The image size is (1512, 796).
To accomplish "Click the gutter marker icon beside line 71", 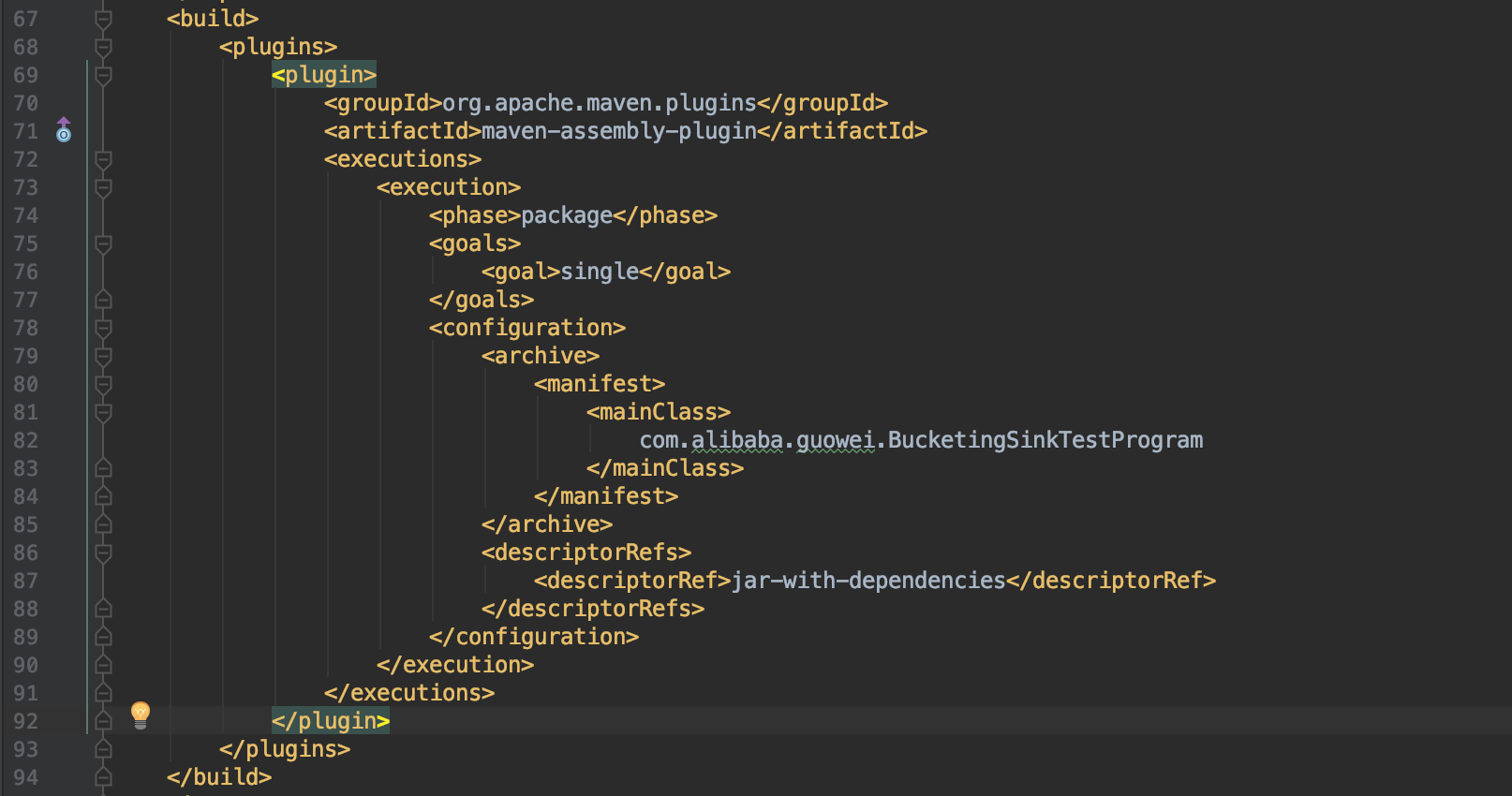I will pyautogui.click(x=64, y=130).
